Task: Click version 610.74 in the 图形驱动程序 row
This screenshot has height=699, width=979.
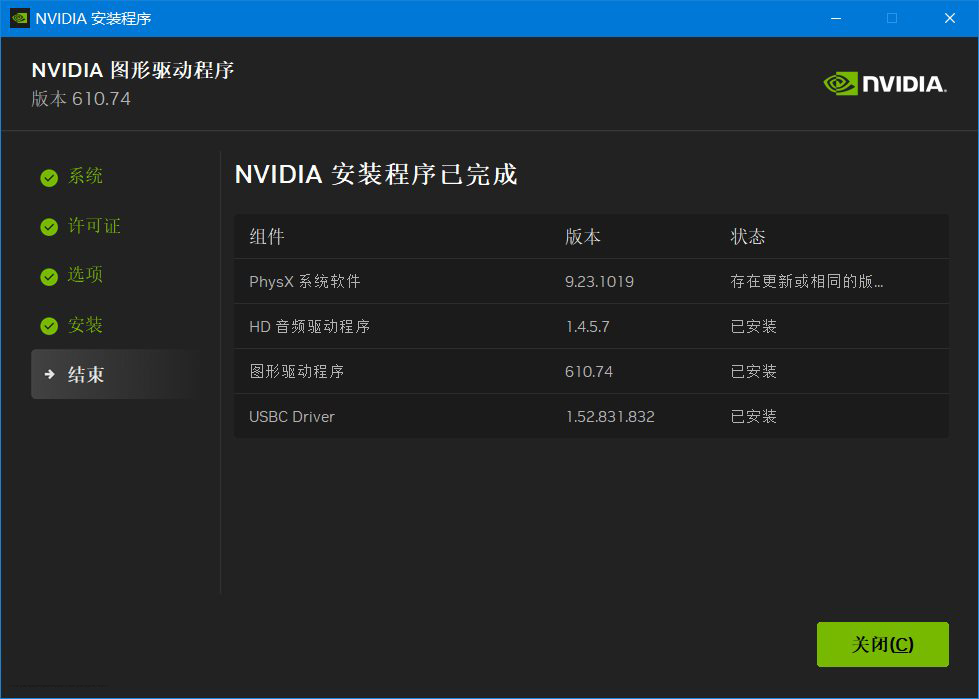Action: click(x=589, y=371)
